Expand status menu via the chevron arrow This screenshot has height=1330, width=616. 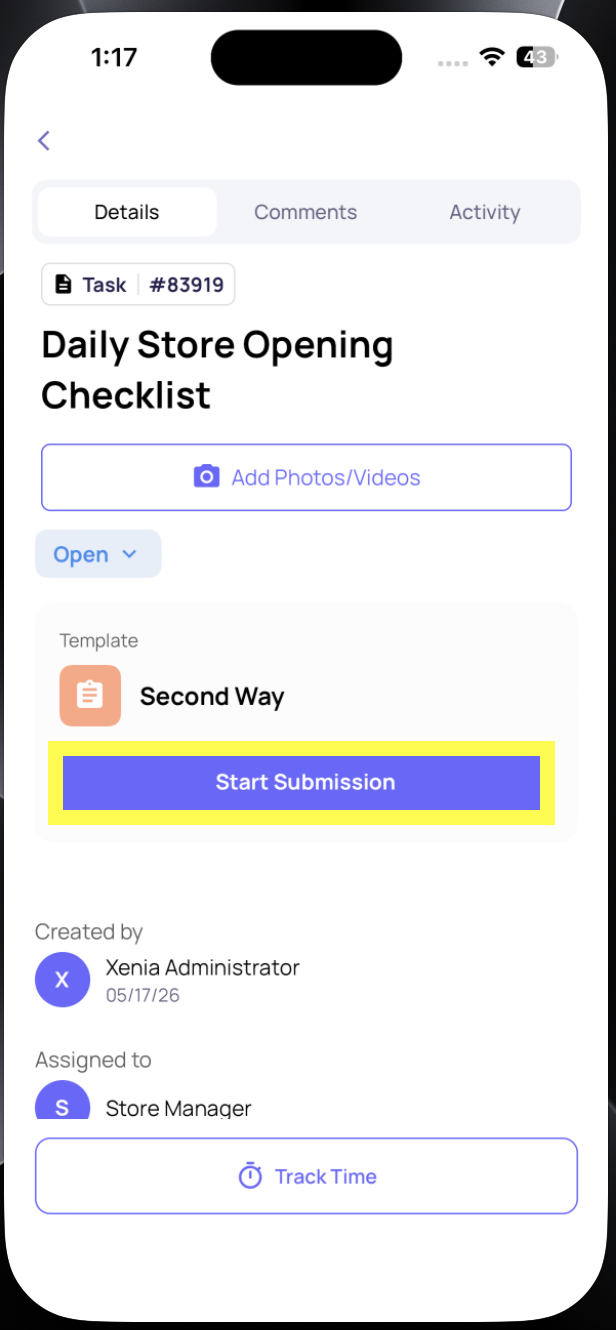tap(129, 554)
